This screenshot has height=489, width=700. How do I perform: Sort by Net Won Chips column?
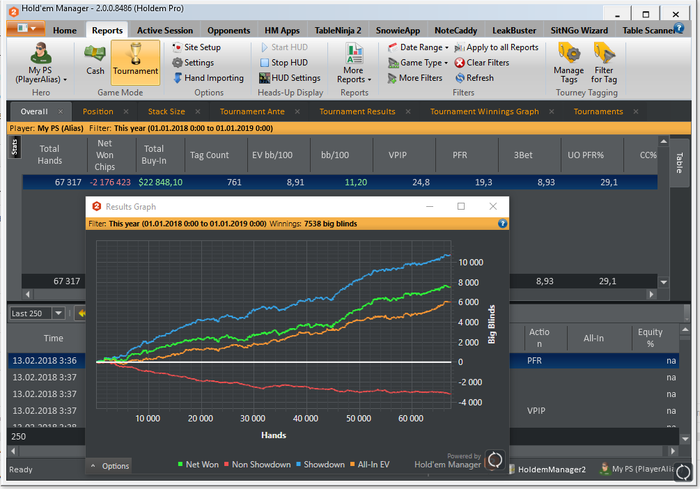(104, 155)
